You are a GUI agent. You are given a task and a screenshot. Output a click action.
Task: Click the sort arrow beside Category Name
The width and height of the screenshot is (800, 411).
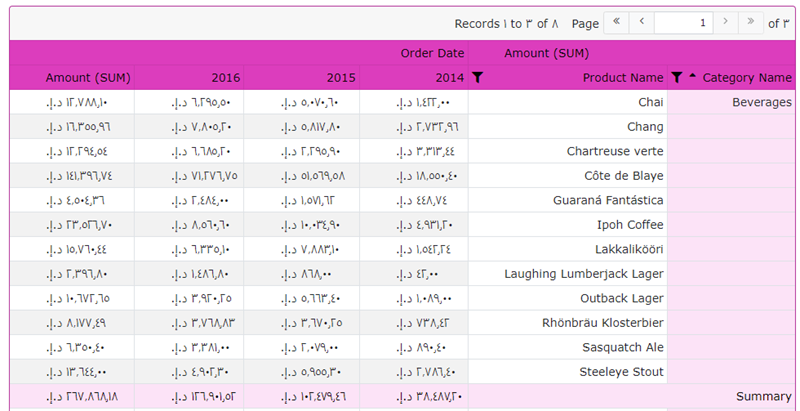[x=692, y=77]
